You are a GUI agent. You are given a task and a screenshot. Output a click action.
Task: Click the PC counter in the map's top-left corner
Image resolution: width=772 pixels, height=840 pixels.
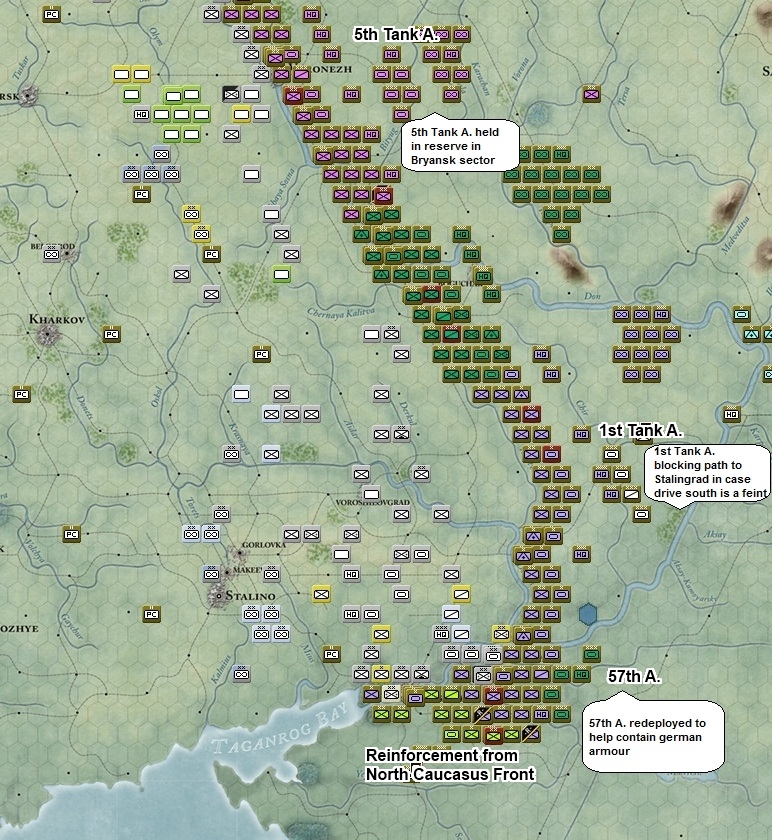(51, 14)
